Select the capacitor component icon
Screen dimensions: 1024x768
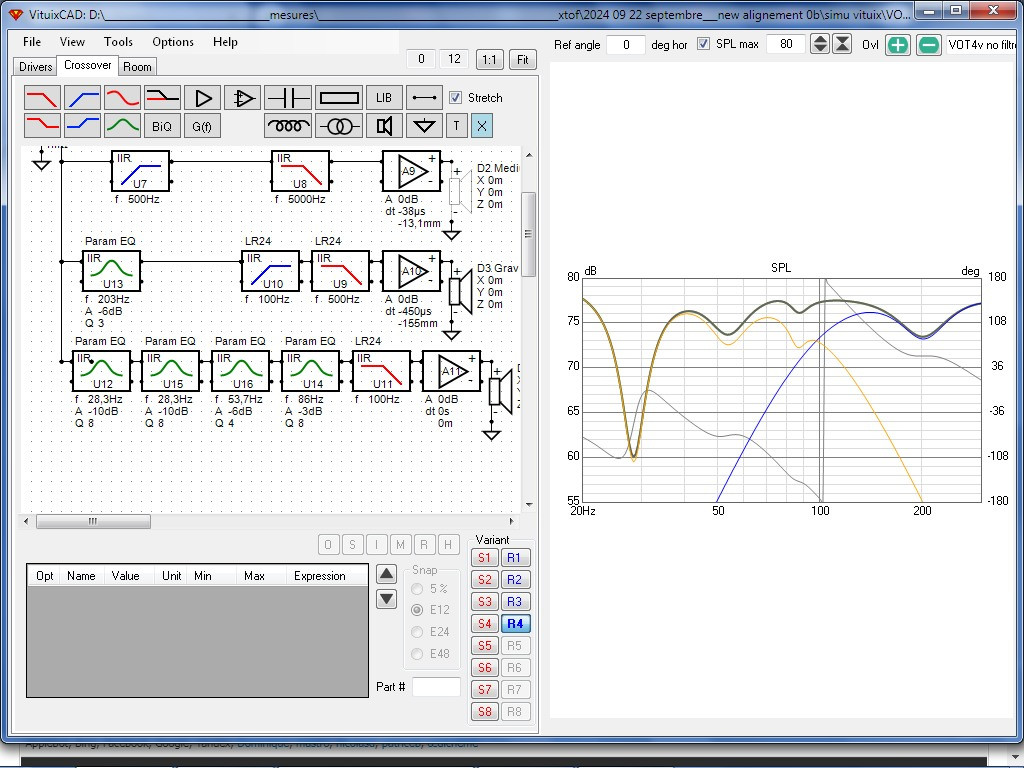pos(288,98)
